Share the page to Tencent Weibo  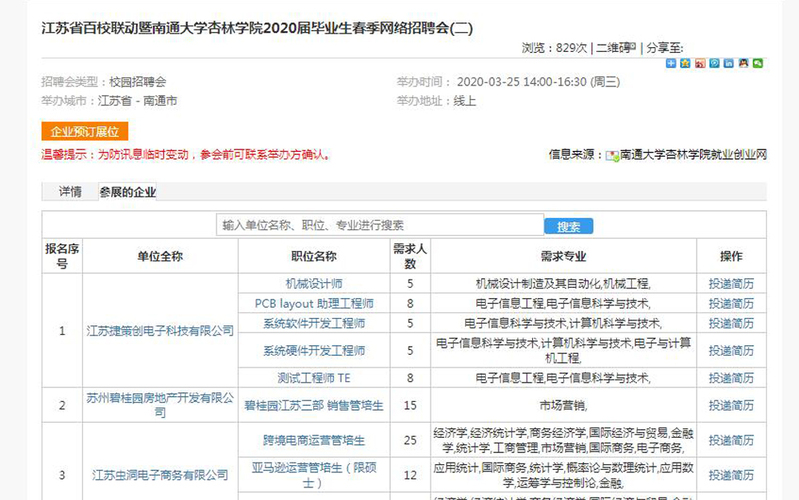tap(714, 63)
